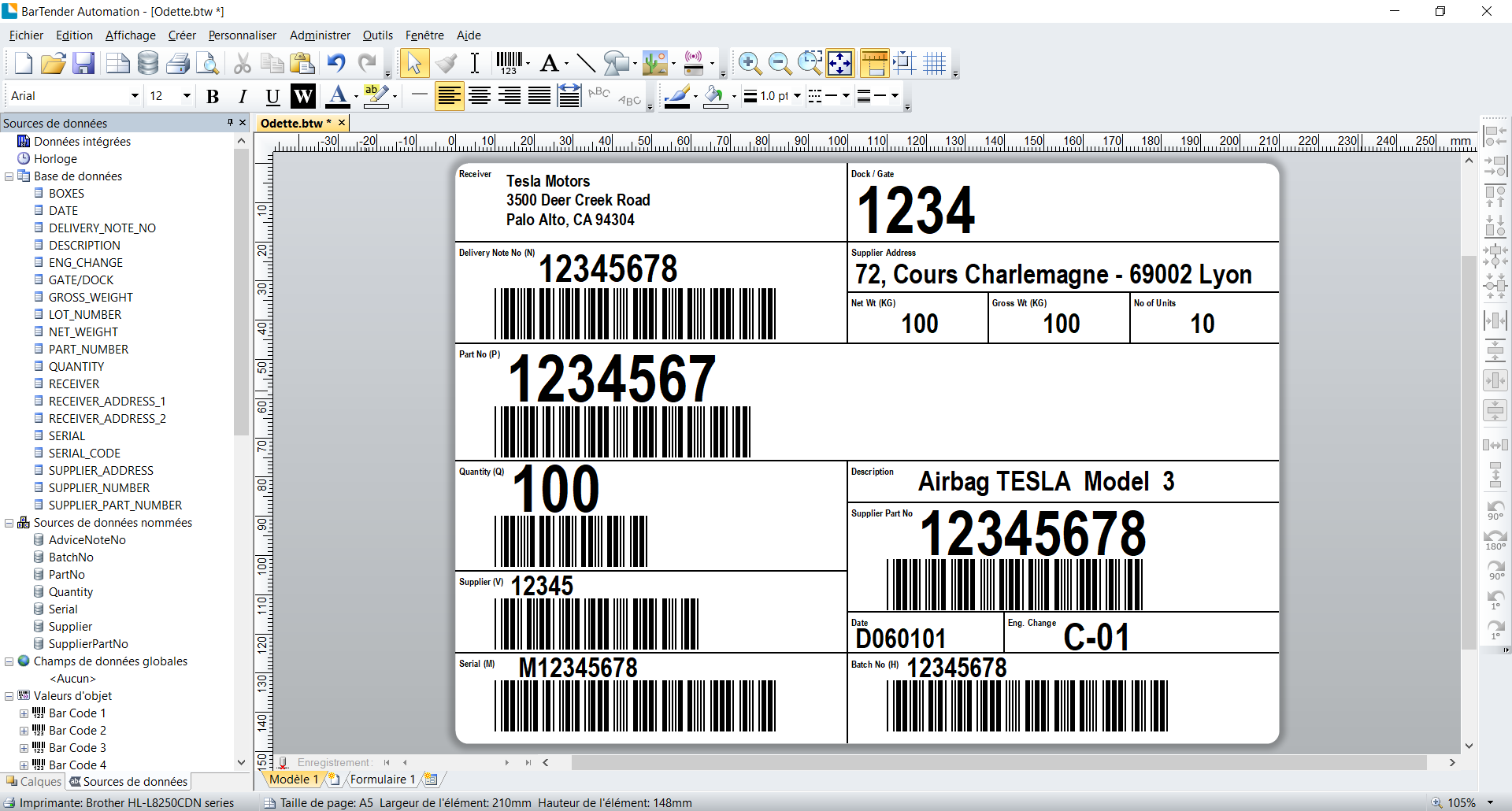Select PART_NUMBER database field
The width and height of the screenshot is (1512, 811).
click(x=88, y=350)
